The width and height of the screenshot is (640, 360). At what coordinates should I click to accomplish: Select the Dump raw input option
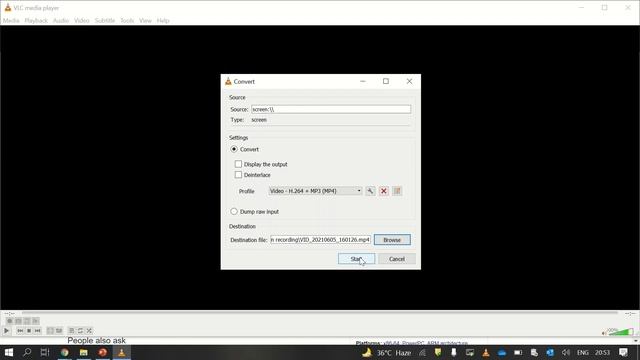click(x=234, y=211)
